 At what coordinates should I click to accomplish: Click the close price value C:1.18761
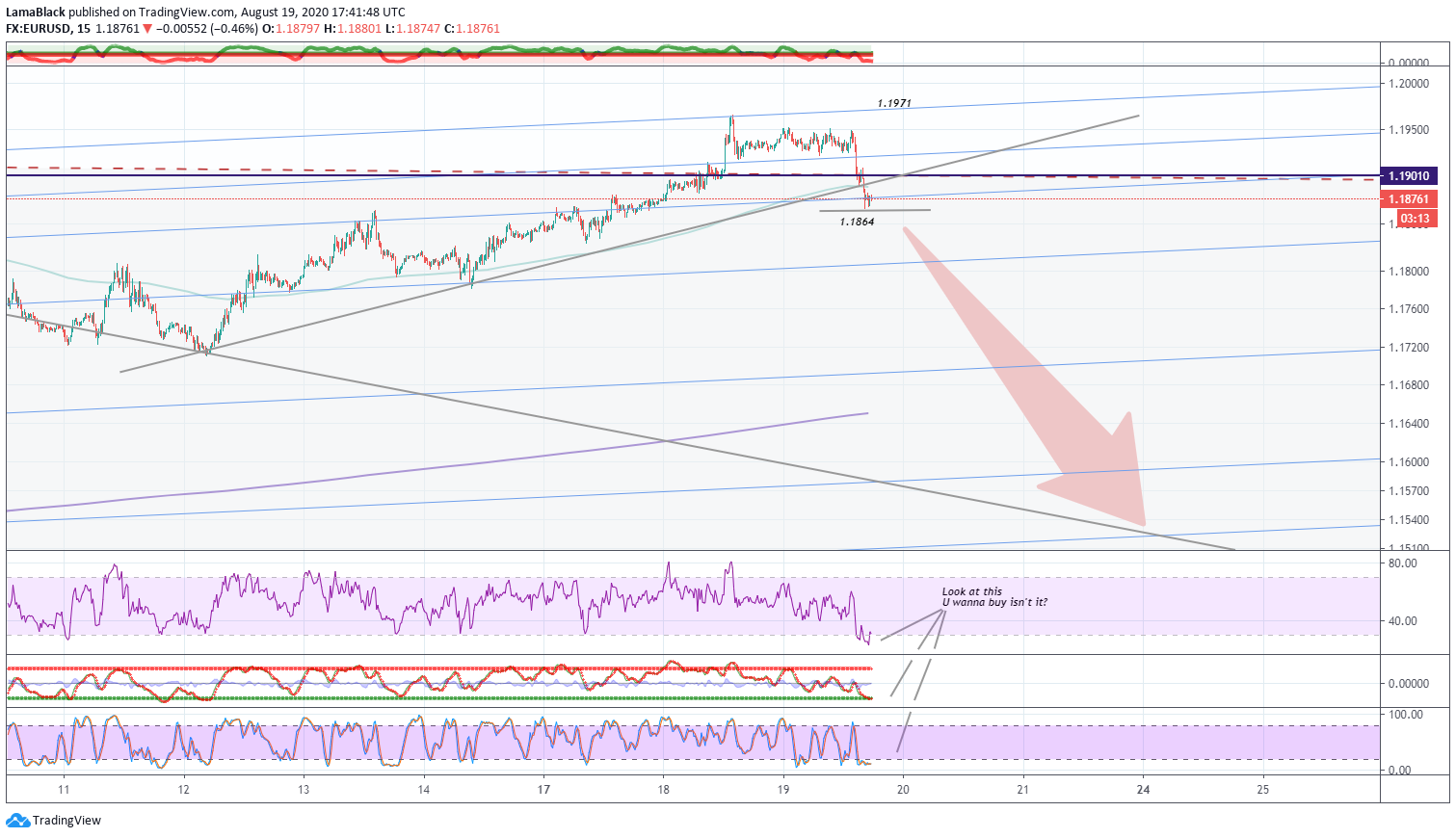tap(472, 29)
